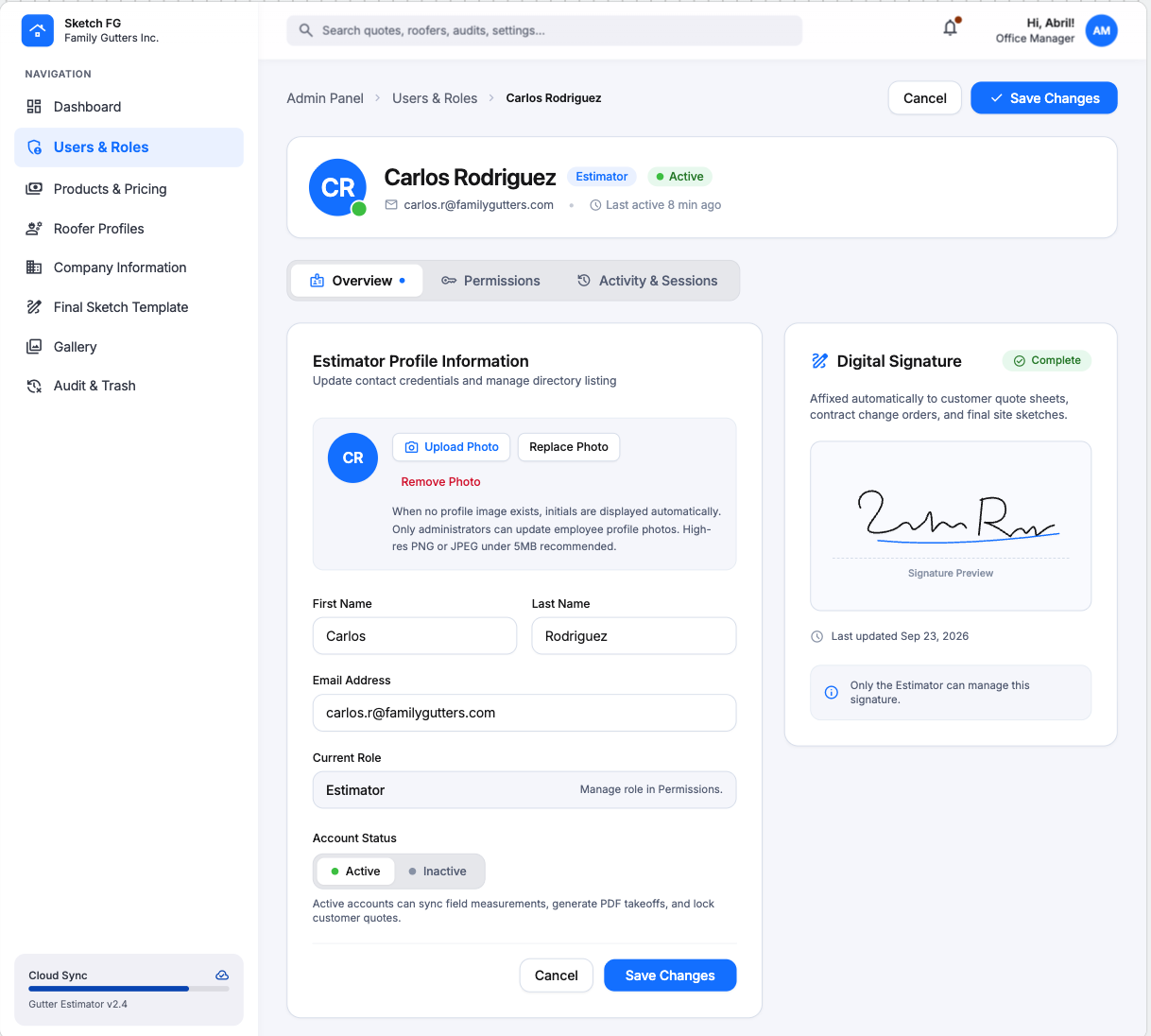Click the Roofer Profiles people icon
Screen dimensions: 1151x1036
[x=34, y=229]
